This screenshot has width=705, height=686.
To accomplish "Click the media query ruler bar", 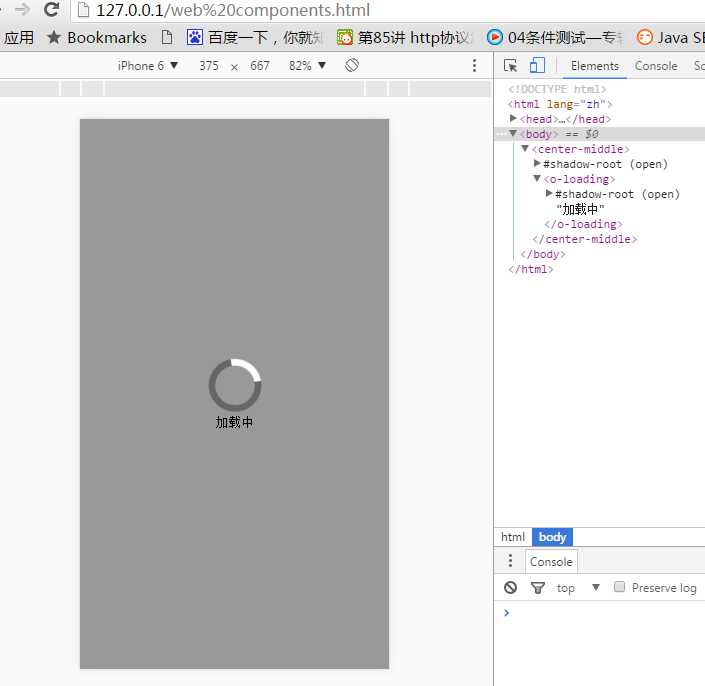I will (245, 89).
